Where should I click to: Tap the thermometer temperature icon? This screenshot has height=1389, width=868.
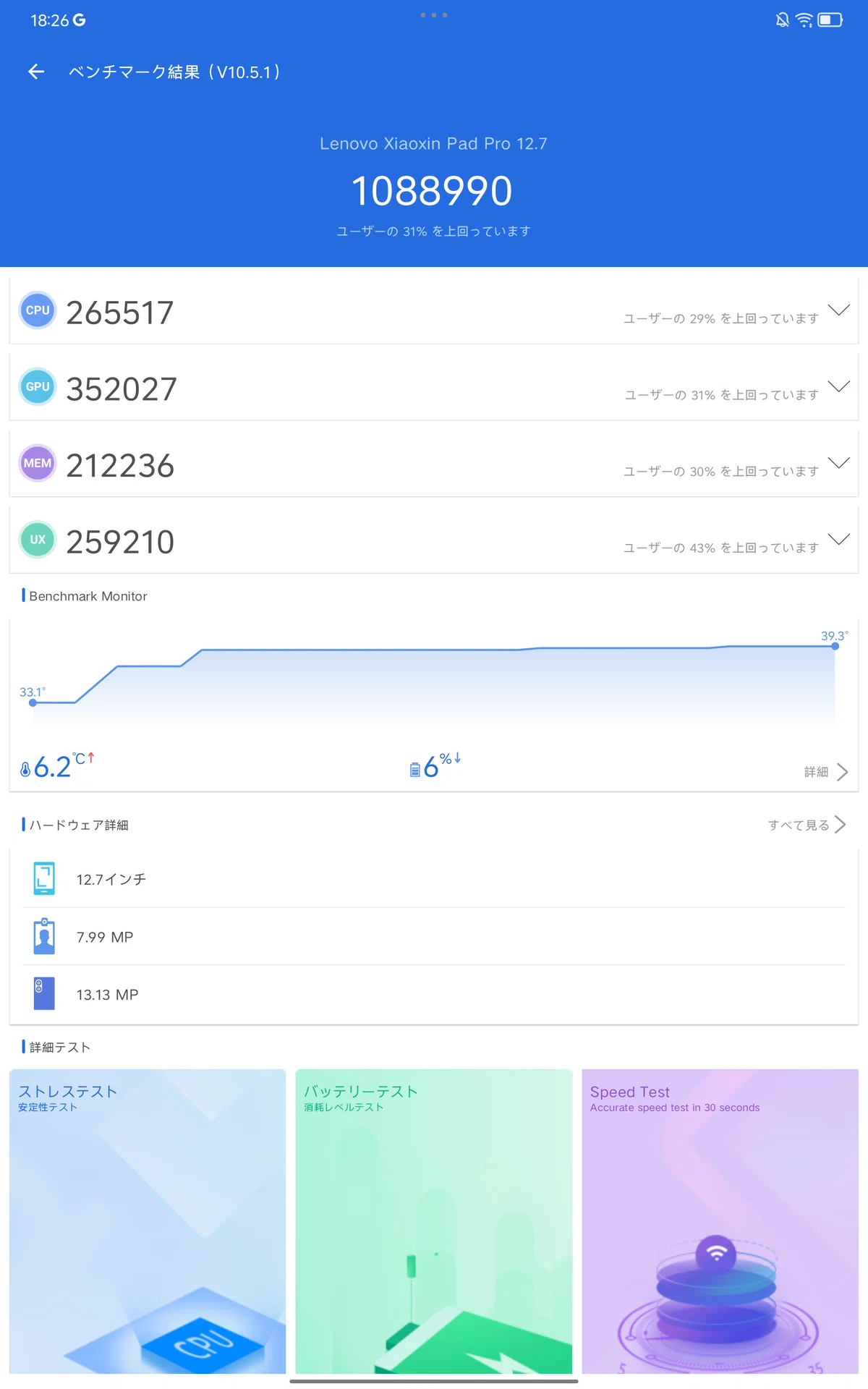click(25, 769)
